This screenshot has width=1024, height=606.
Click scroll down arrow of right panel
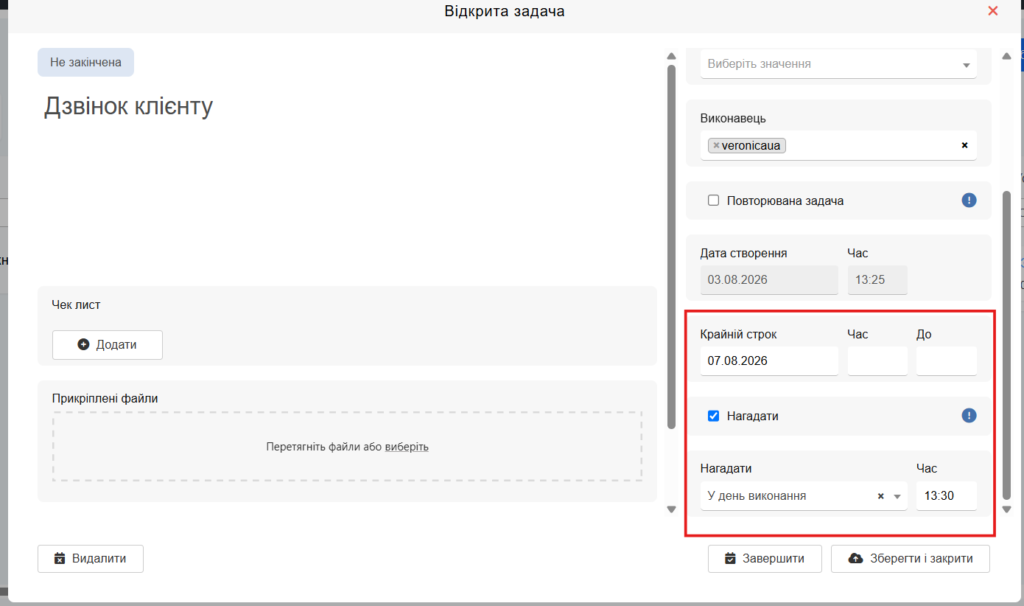click(x=1006, y=509)
